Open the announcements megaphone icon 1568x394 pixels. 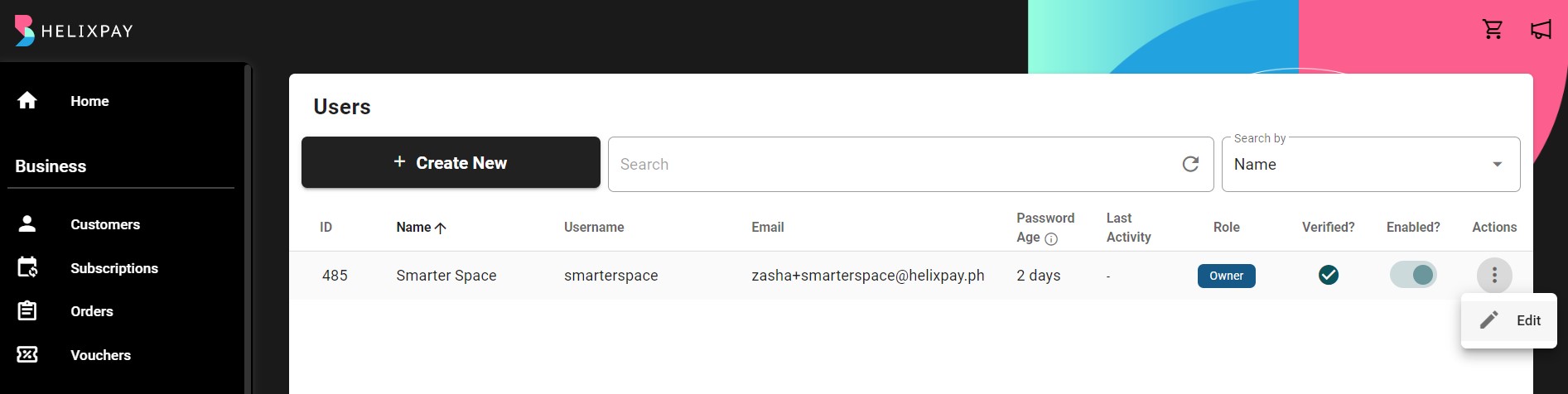(x=1541, y=30)
